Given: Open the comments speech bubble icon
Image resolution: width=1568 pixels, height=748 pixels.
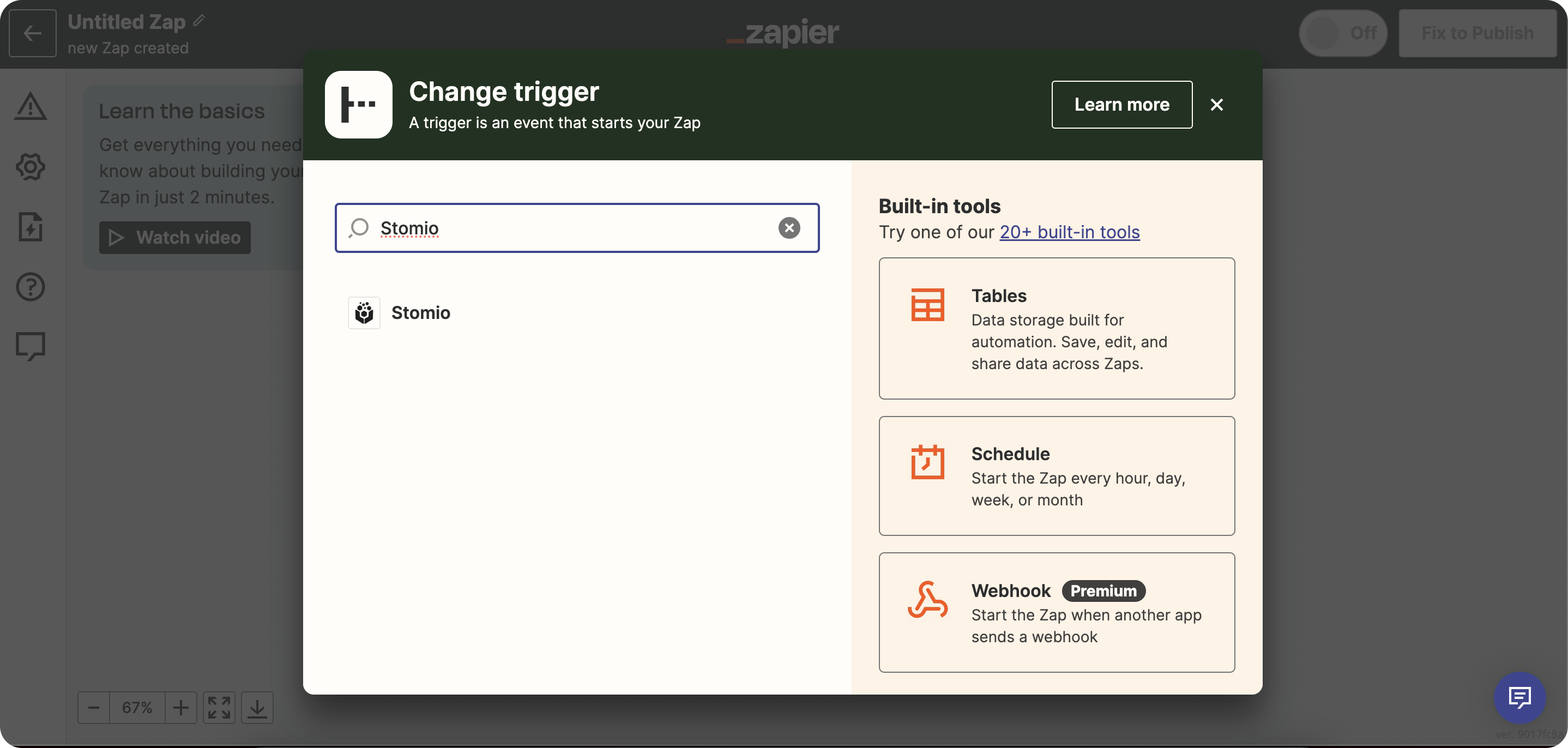Looking at the screenshot, I should pyautogui.click(x=31, y=346).
